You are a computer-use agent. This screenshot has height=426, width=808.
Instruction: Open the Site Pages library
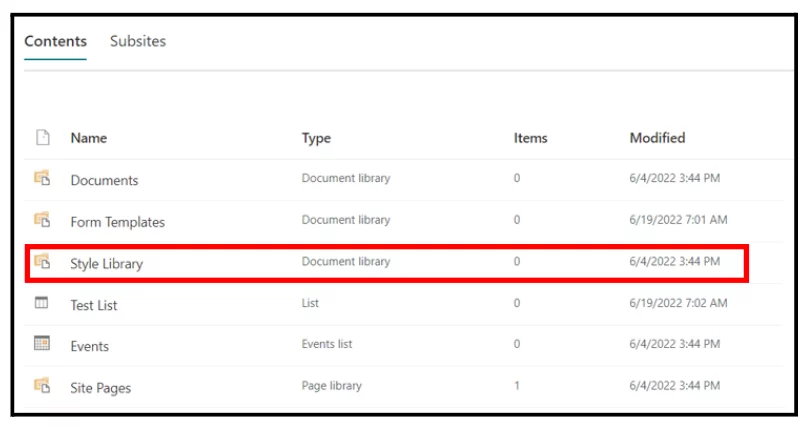click(x=100, y=387)
